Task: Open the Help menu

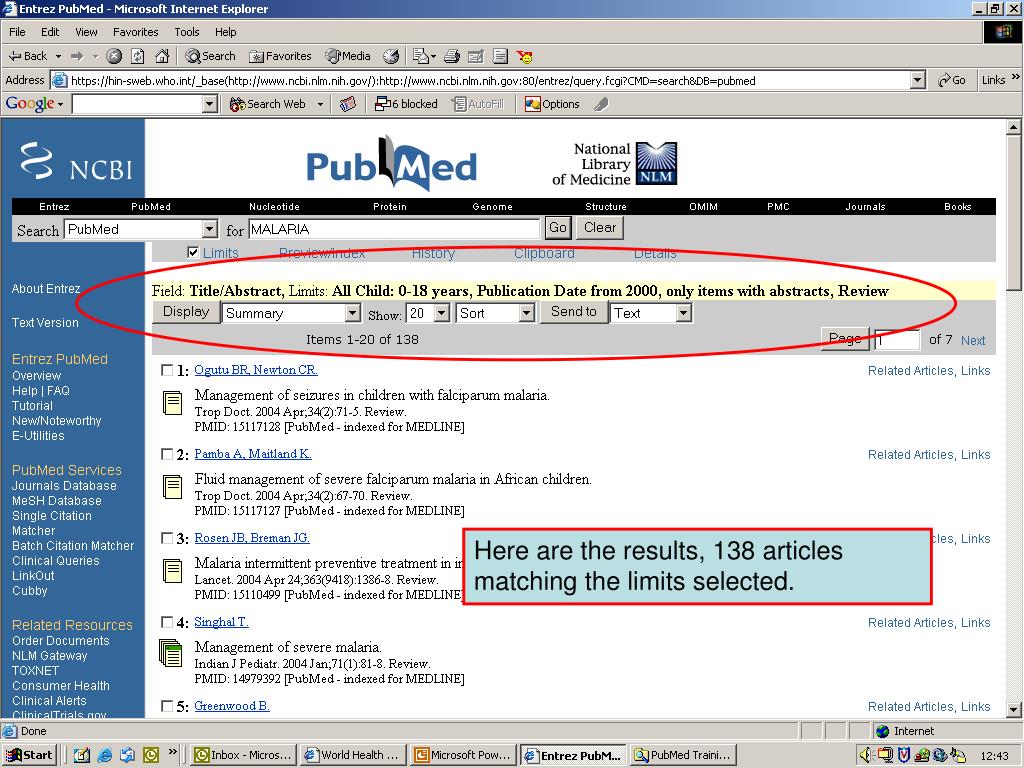Action: point(225,32)
